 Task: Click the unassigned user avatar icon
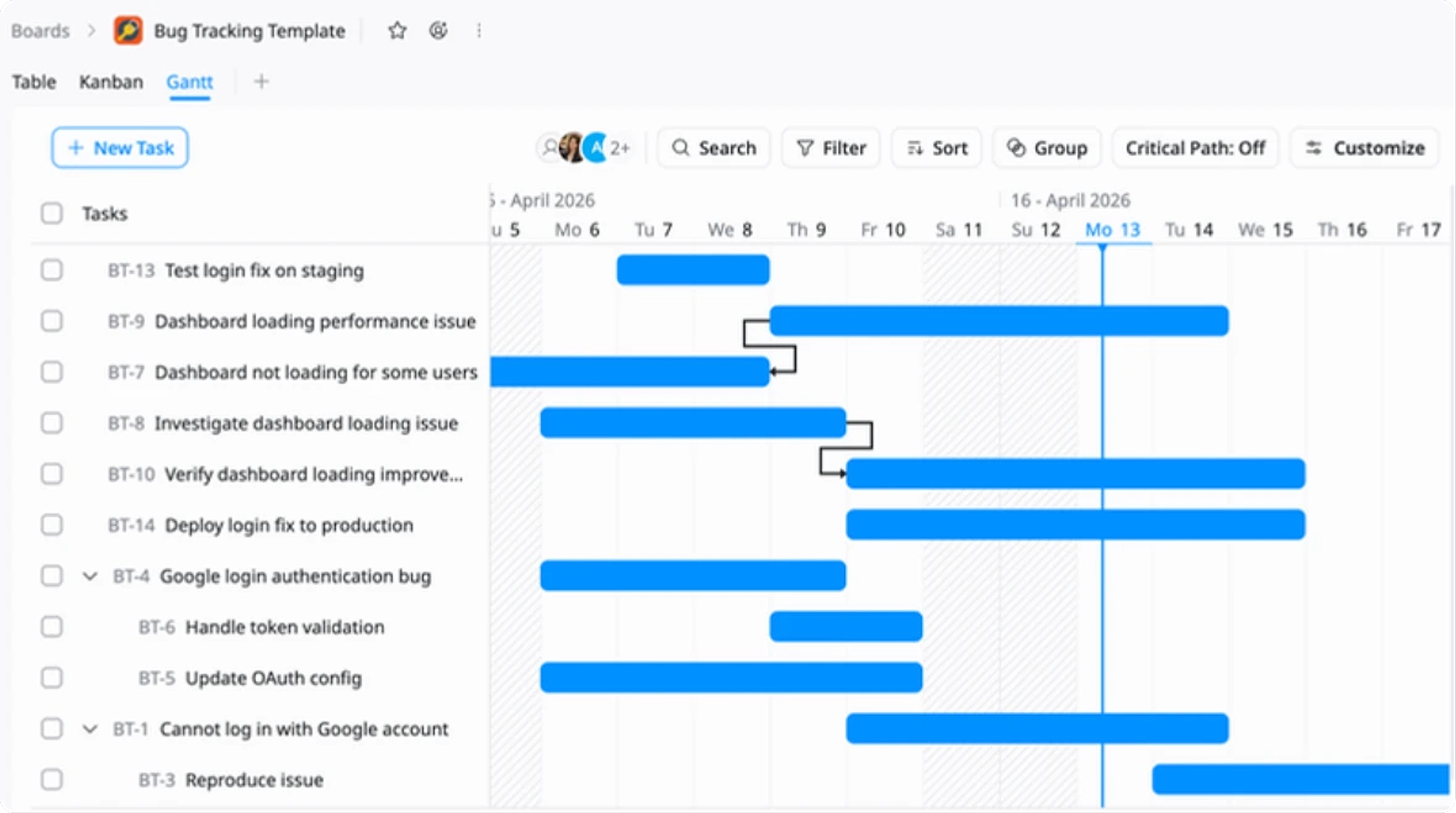548,148
